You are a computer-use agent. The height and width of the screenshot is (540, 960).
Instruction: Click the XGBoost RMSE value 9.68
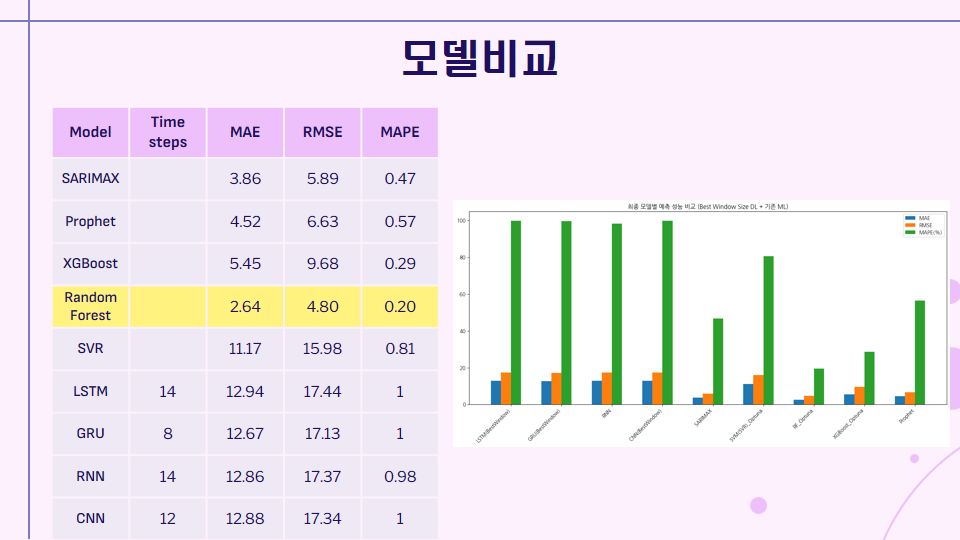coord(323,264)
